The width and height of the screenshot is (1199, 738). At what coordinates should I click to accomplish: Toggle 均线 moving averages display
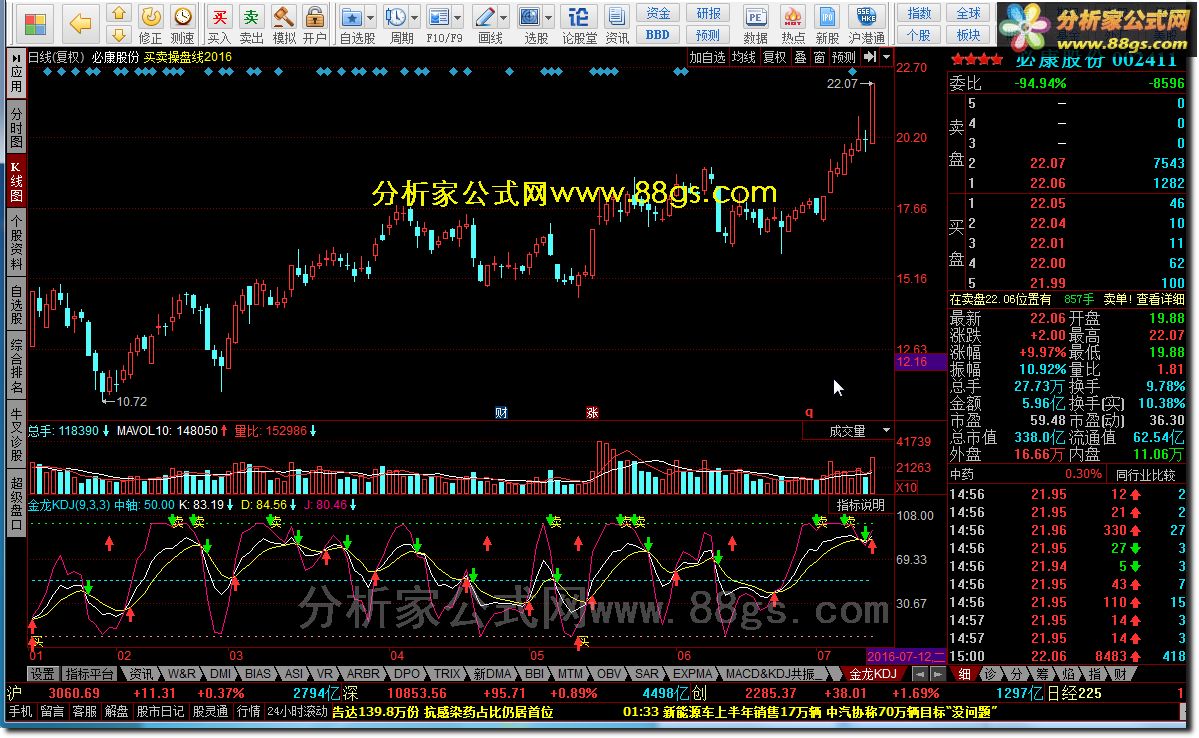743,57
